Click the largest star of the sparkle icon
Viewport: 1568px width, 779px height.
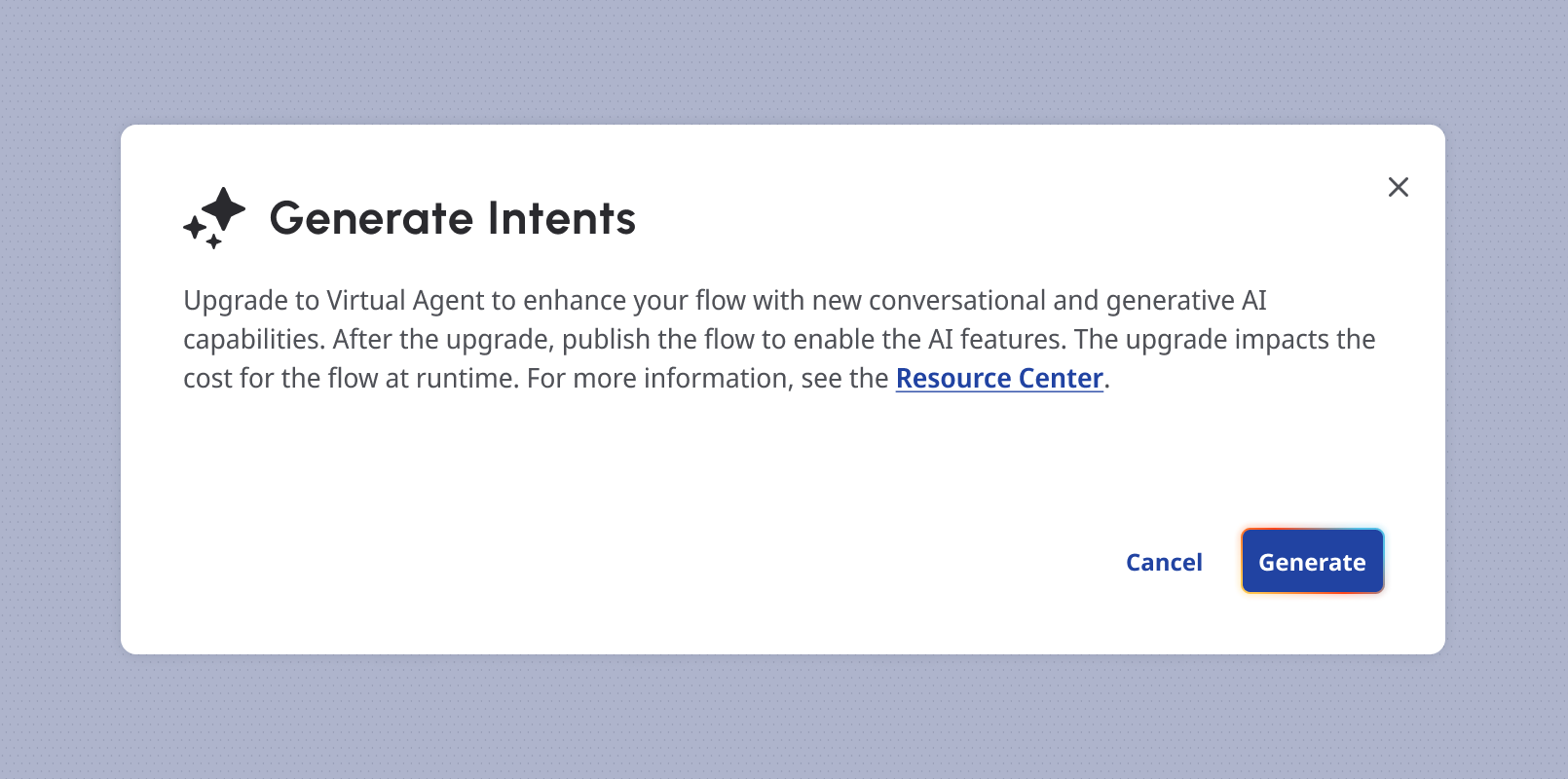pos(225,208)
